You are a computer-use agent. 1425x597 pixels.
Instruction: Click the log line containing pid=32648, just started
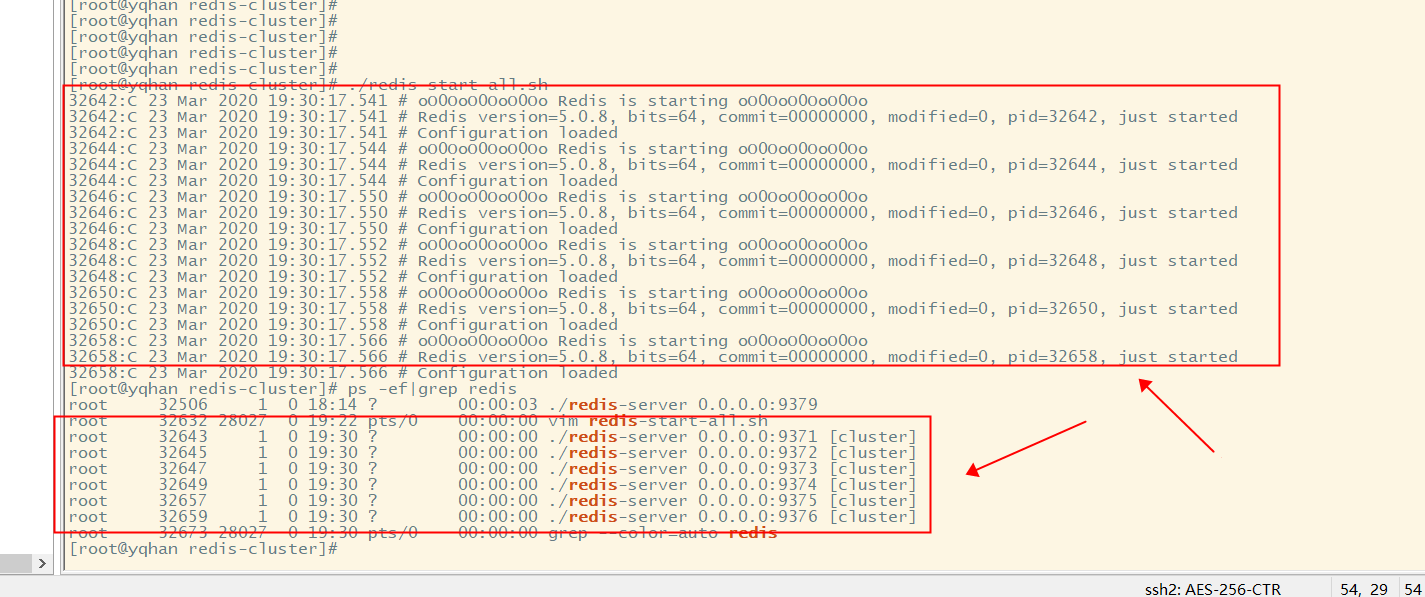(x=653, y=261)
